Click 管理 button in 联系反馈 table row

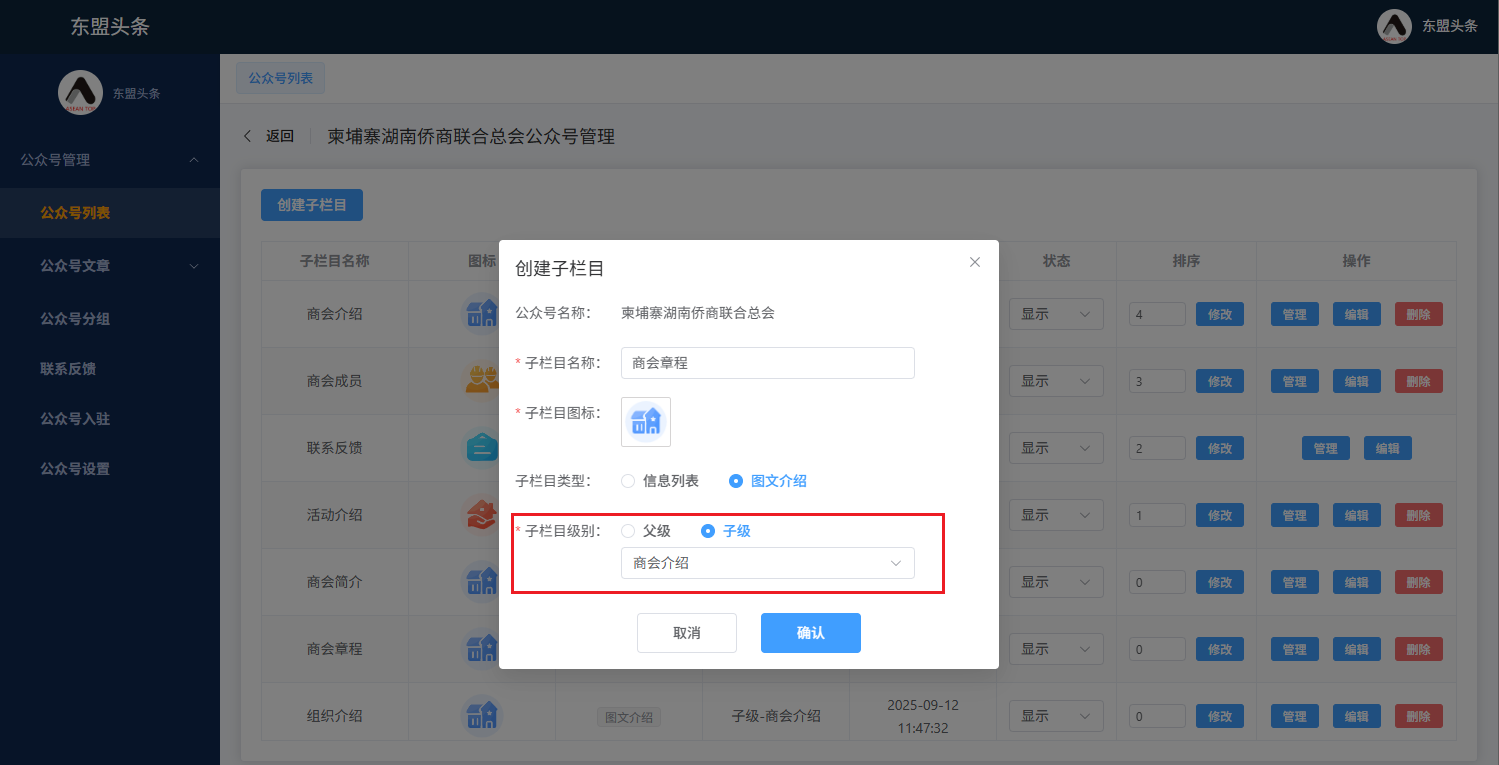(1326, 448)
